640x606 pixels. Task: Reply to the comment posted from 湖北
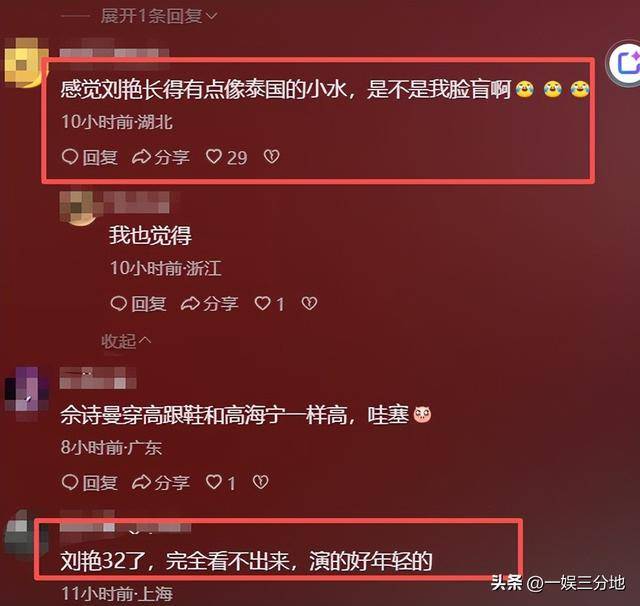point(90,157)
